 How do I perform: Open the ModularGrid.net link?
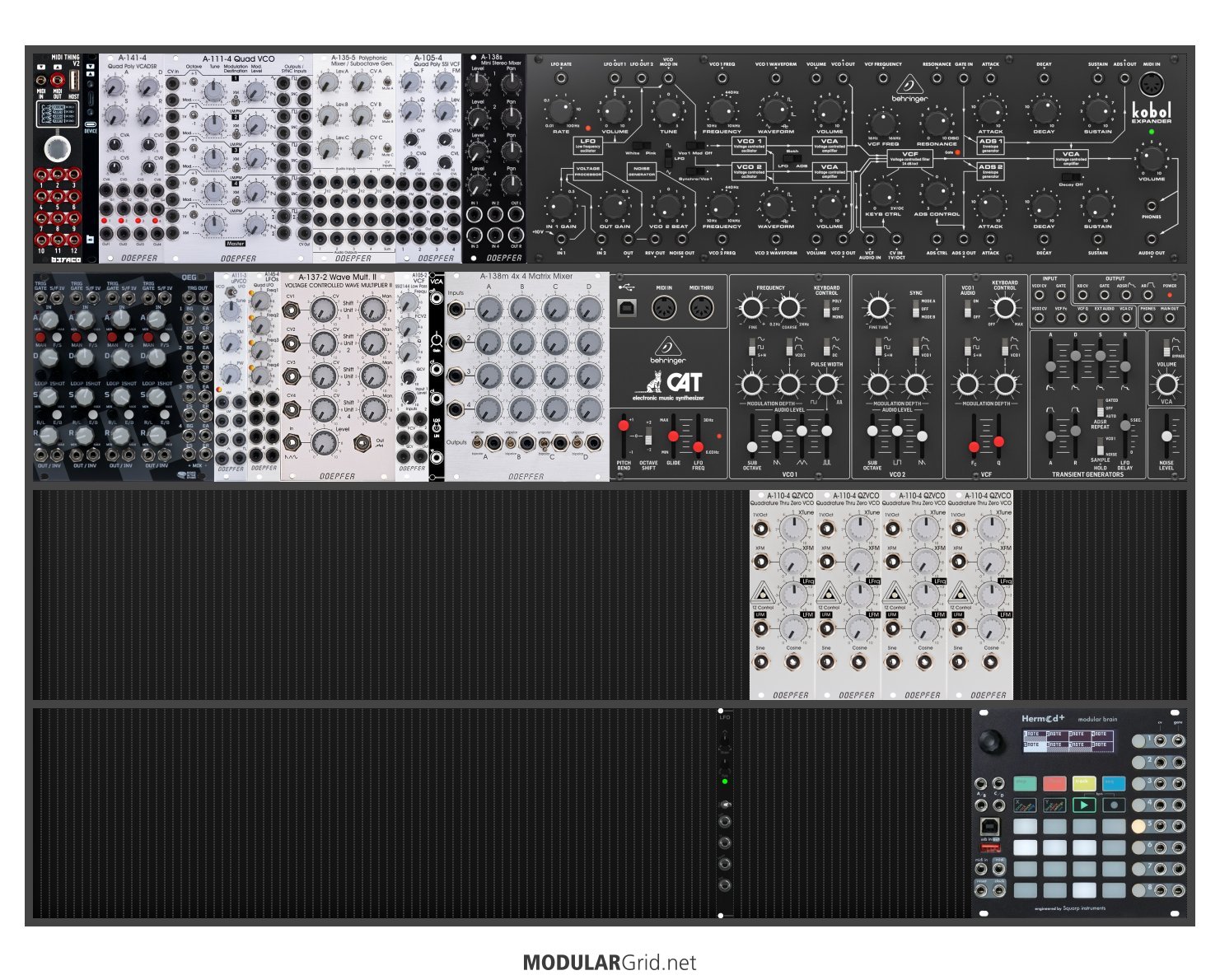[610, 963]
